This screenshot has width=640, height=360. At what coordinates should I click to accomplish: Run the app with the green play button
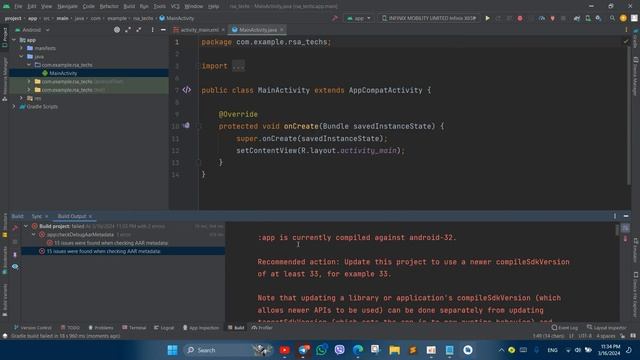tap(487, 18)
